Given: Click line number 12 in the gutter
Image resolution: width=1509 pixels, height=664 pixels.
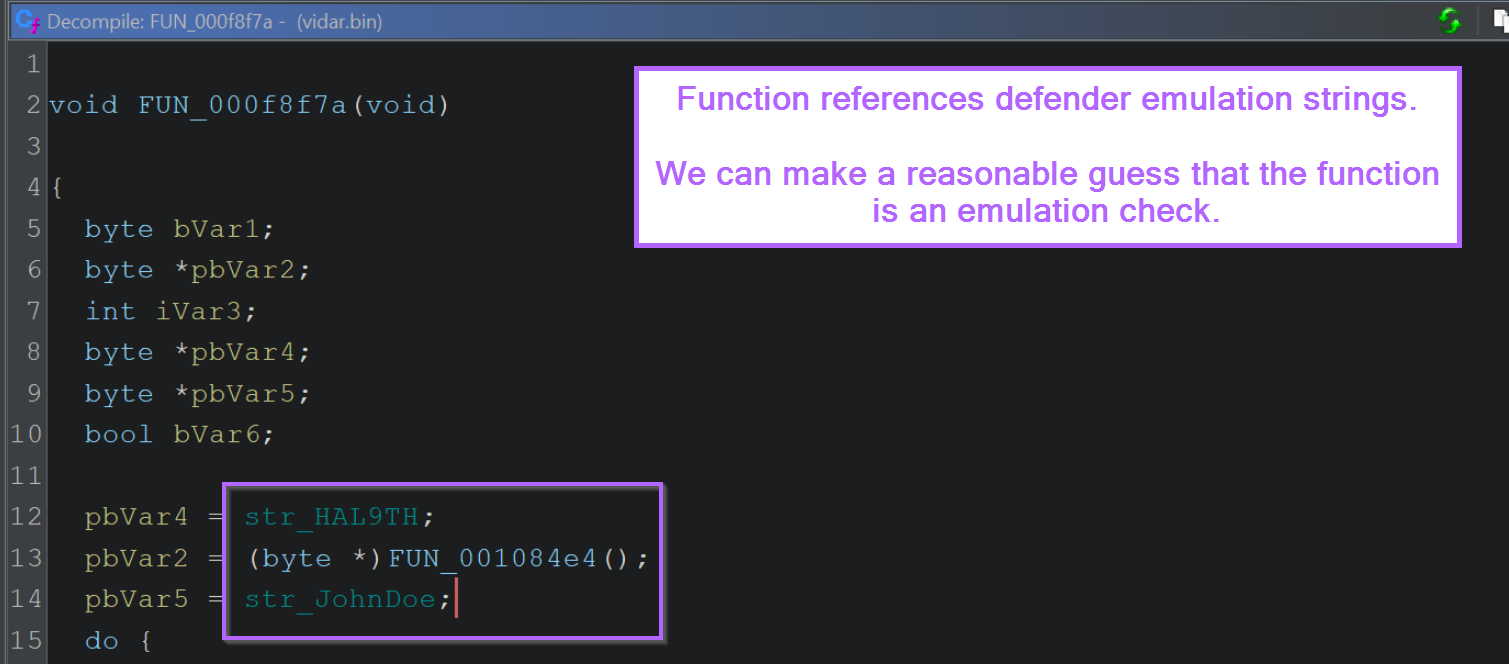Looking at the screenshot, I should point(26,517).
